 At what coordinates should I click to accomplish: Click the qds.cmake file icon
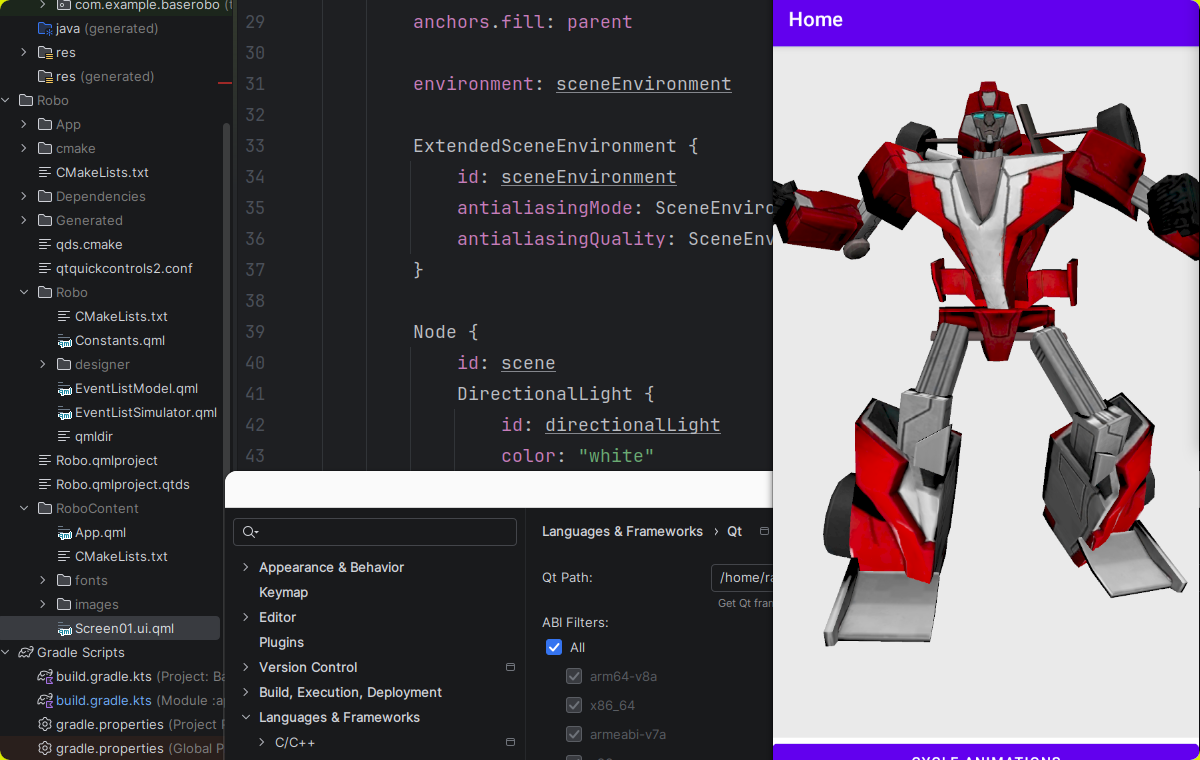(45, 244)
